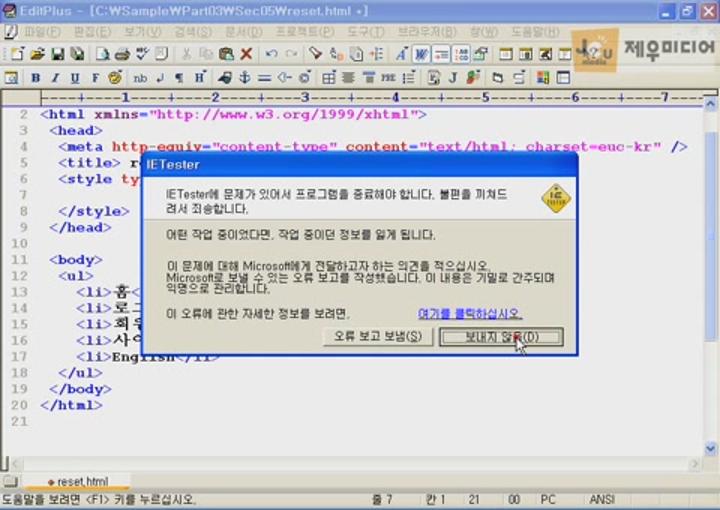Open the 프로젝트(P) menu
720x510 pixels.
tap(305, 32)
